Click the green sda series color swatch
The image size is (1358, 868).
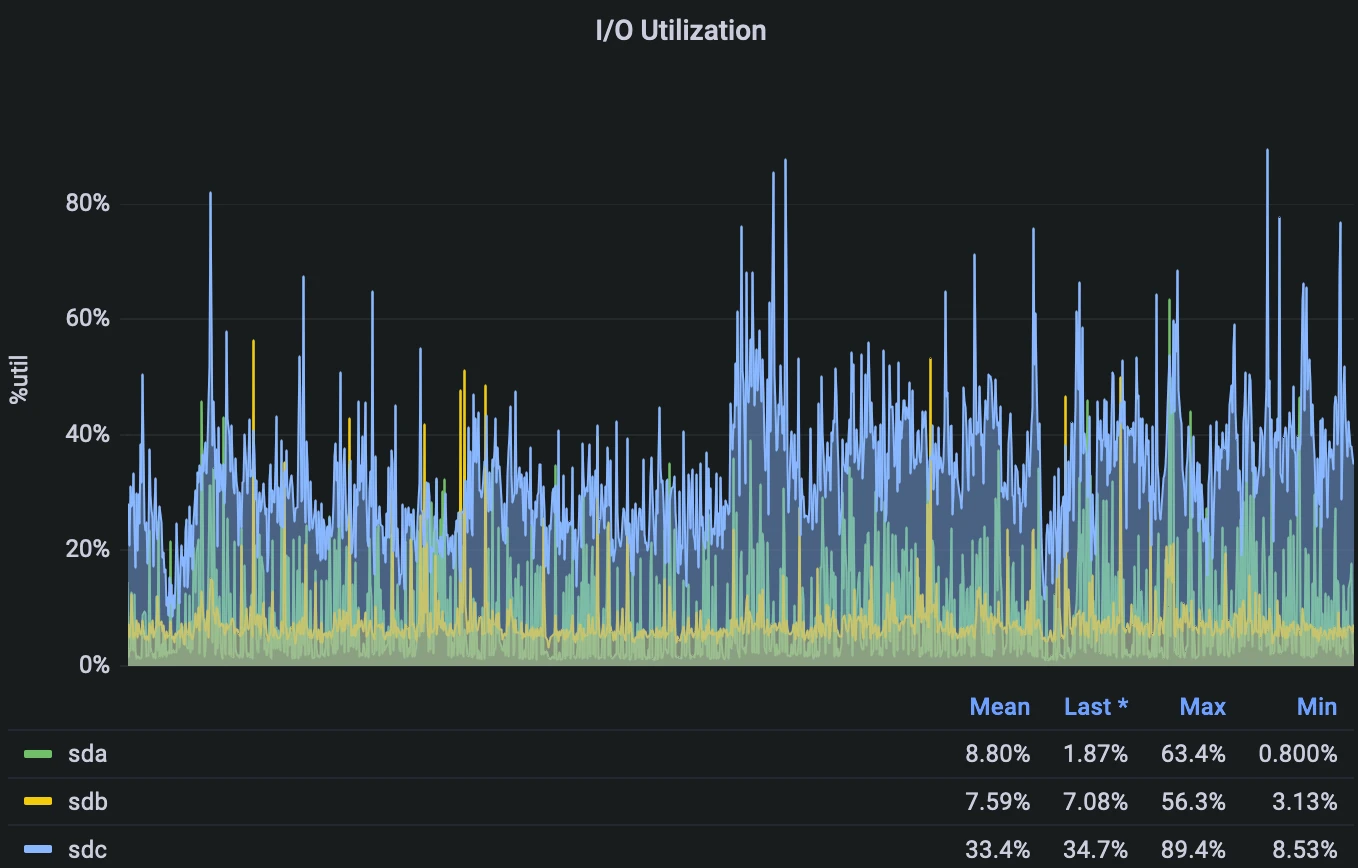click(x=38, y=754)
